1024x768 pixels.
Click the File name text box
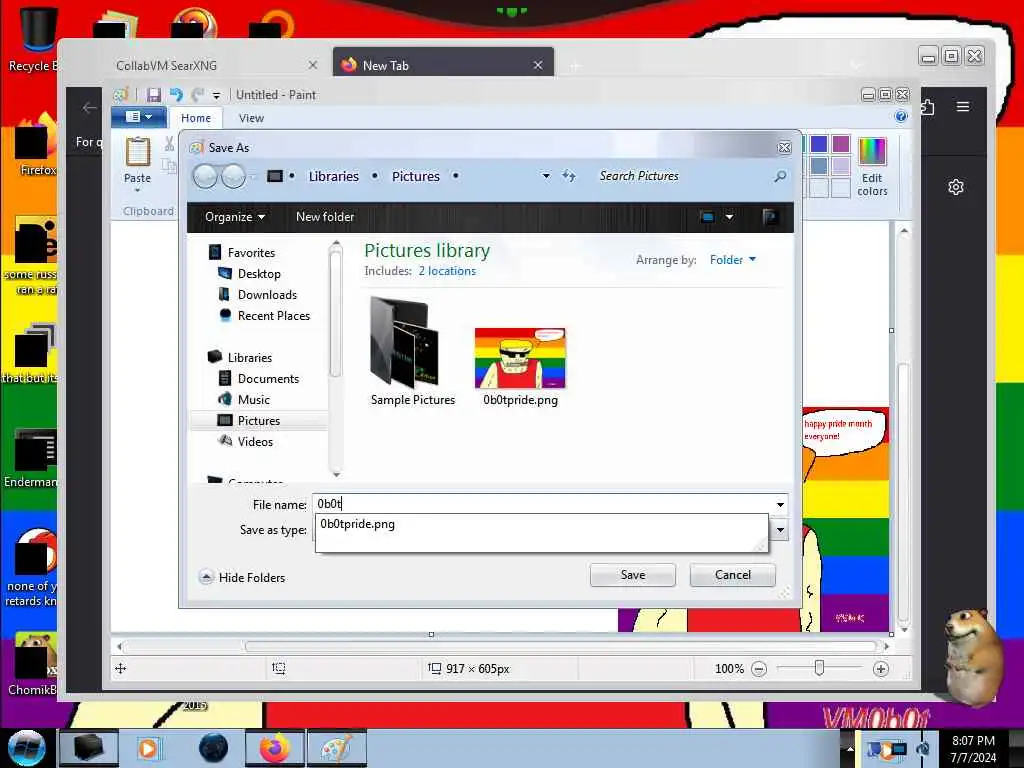[x=542, y=504]
